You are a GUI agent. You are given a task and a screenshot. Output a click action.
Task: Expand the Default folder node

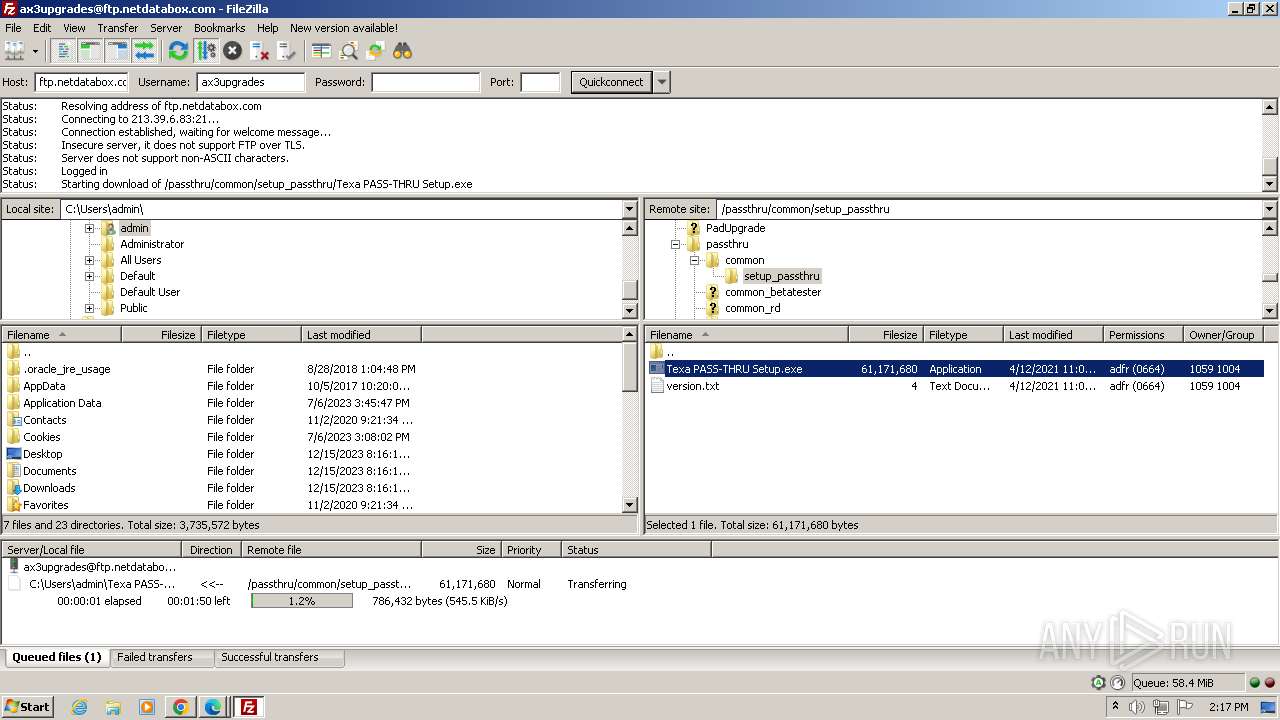click(x=89, y=276)
